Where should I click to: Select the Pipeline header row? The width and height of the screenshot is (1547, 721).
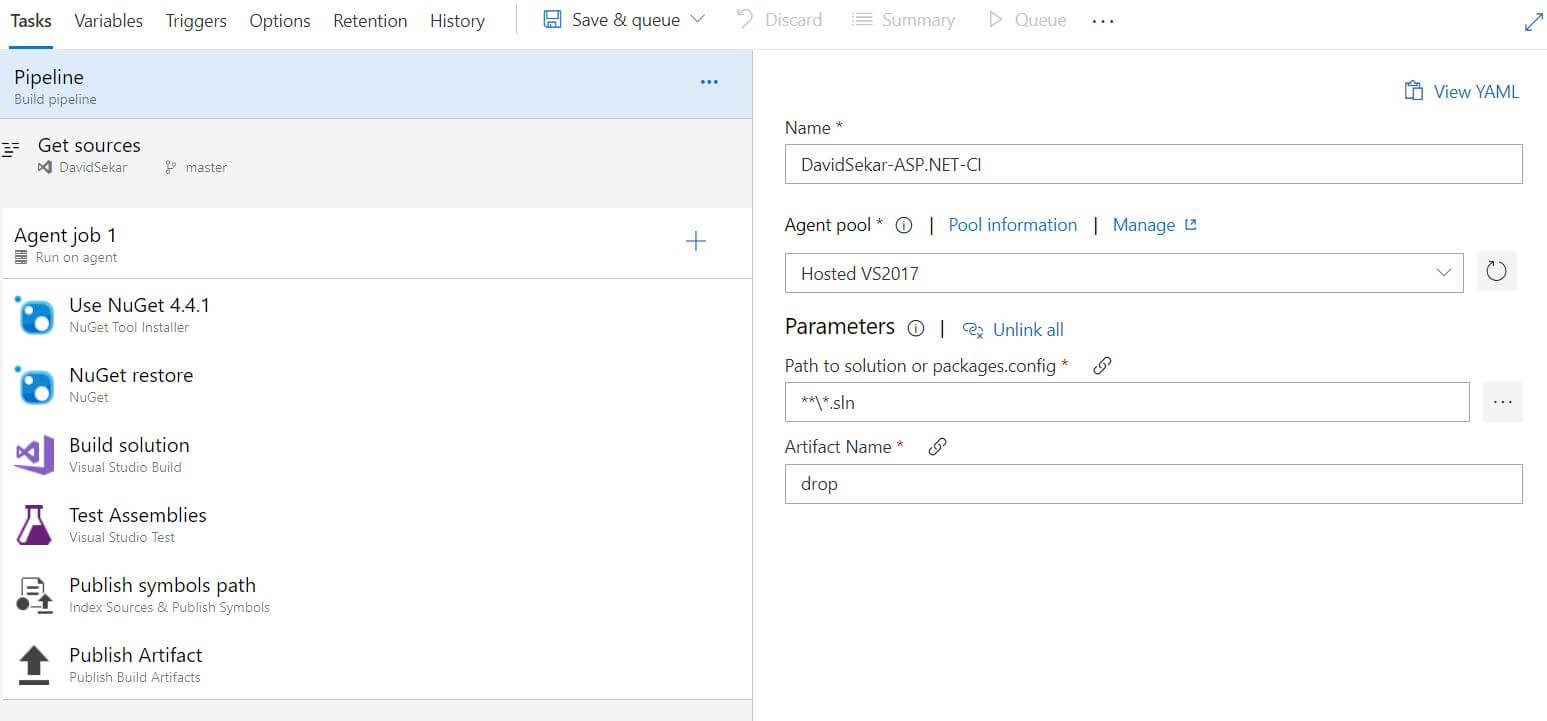pyautogui.click(x=376, y=85)
